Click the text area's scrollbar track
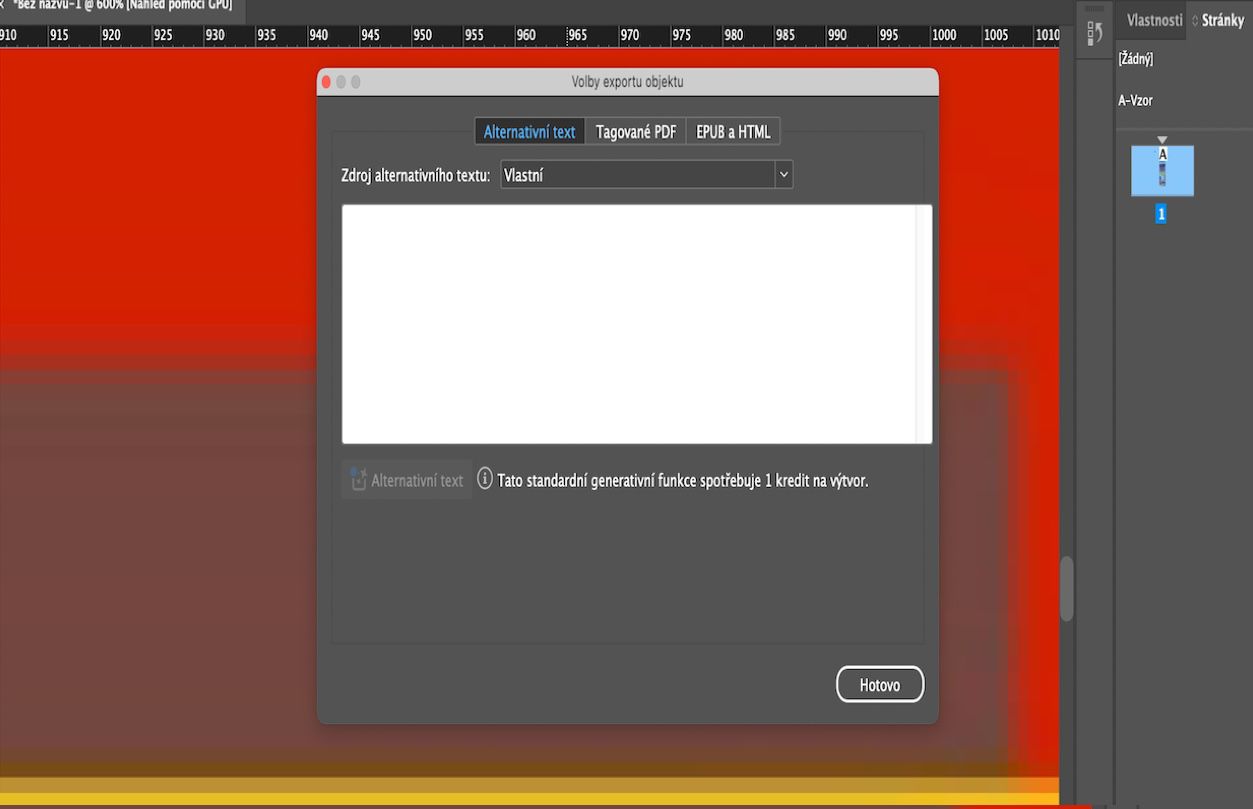The height and width of the screenshot is (809, 1253). click(924, 324)
